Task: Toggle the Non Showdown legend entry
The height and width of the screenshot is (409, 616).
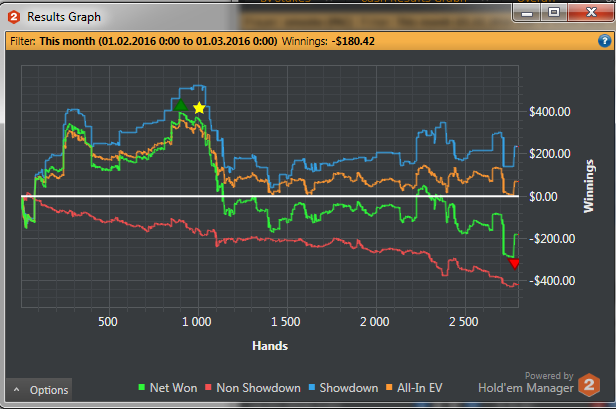Action: click(x=253, y=388)
